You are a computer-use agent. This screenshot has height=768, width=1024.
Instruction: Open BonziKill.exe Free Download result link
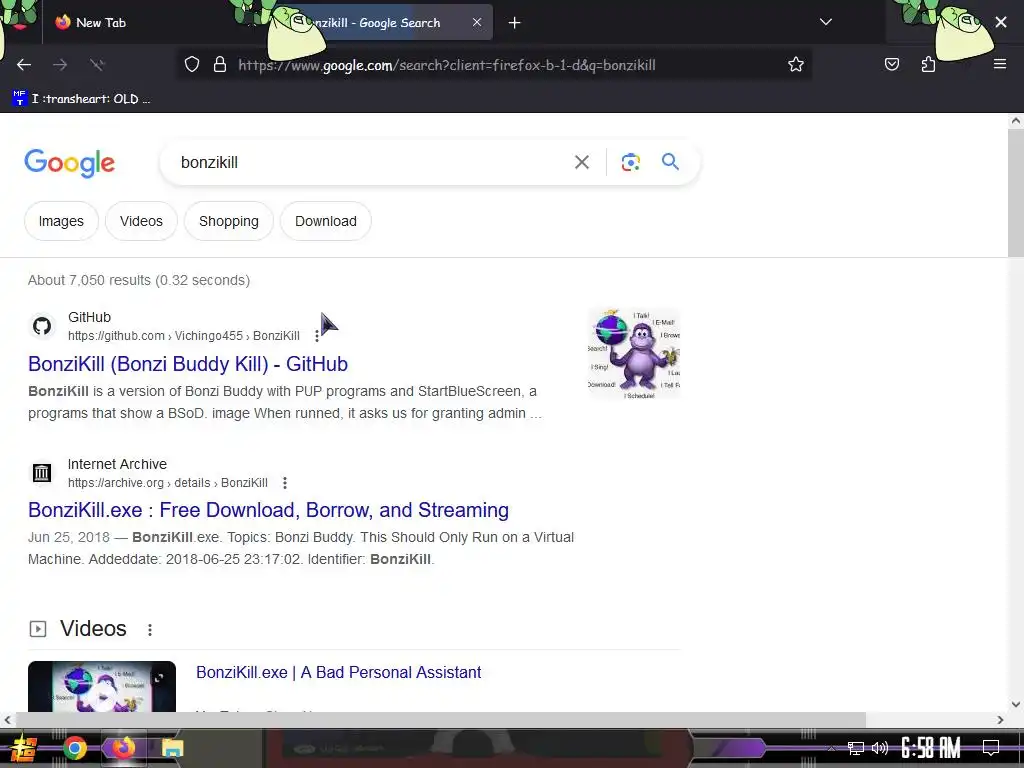click(x=268, y=510)
